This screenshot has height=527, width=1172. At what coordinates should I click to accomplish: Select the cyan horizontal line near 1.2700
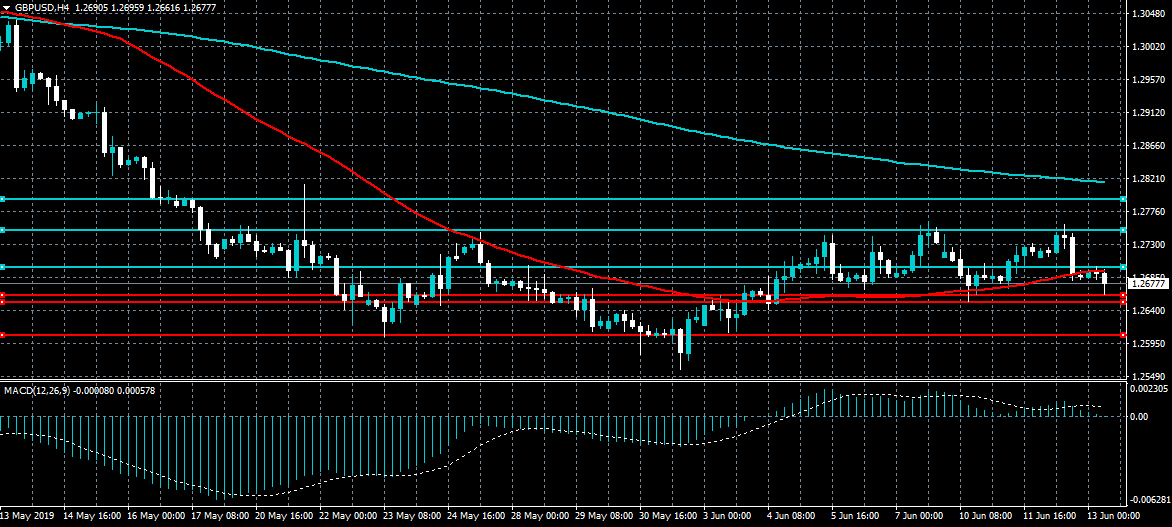point(563,267)
